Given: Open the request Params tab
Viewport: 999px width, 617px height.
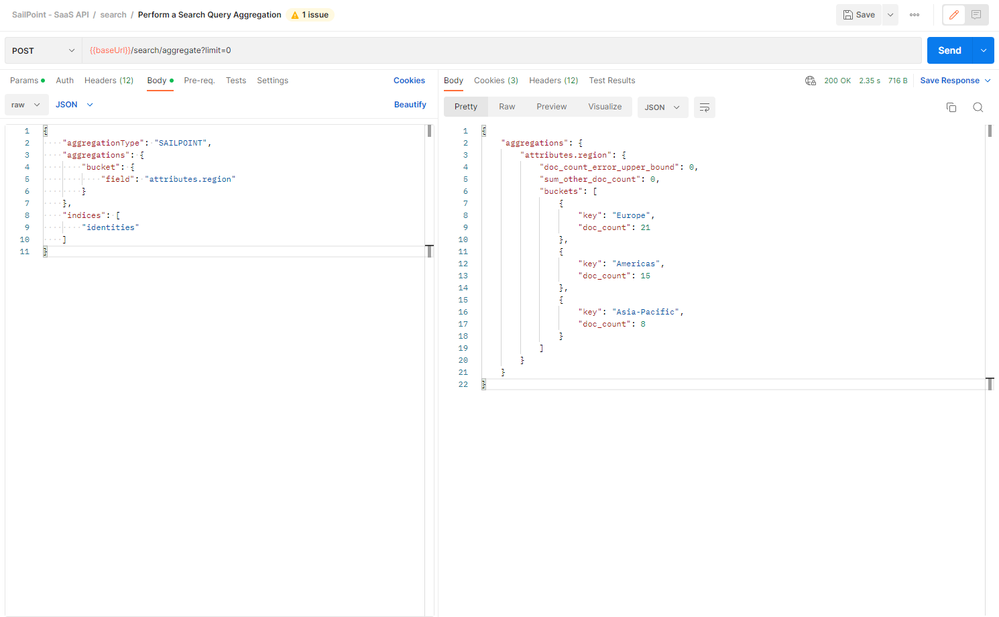Looking at the screenshot, I should 24,81.
